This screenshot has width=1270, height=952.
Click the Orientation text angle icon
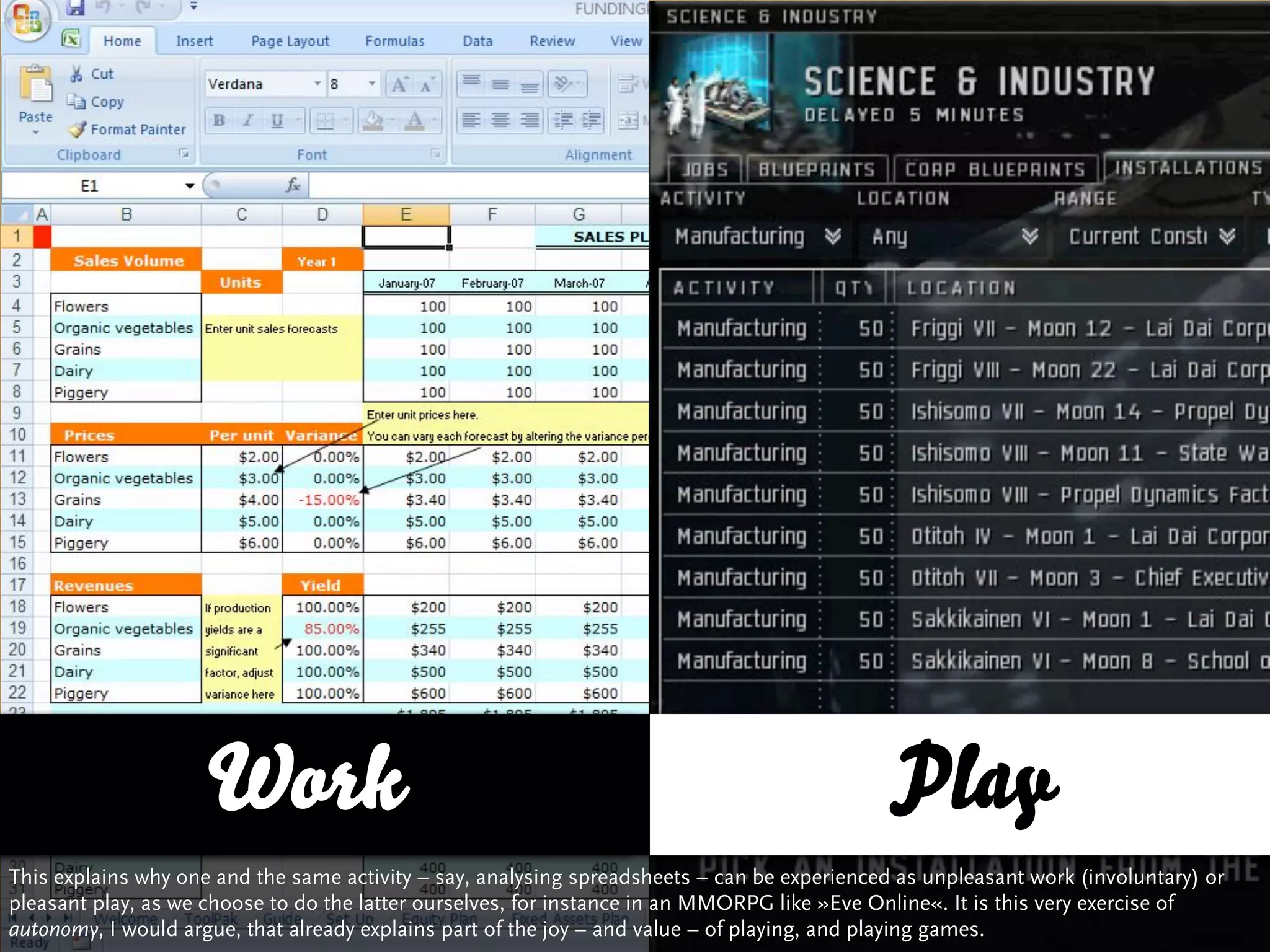coord(563,84)
